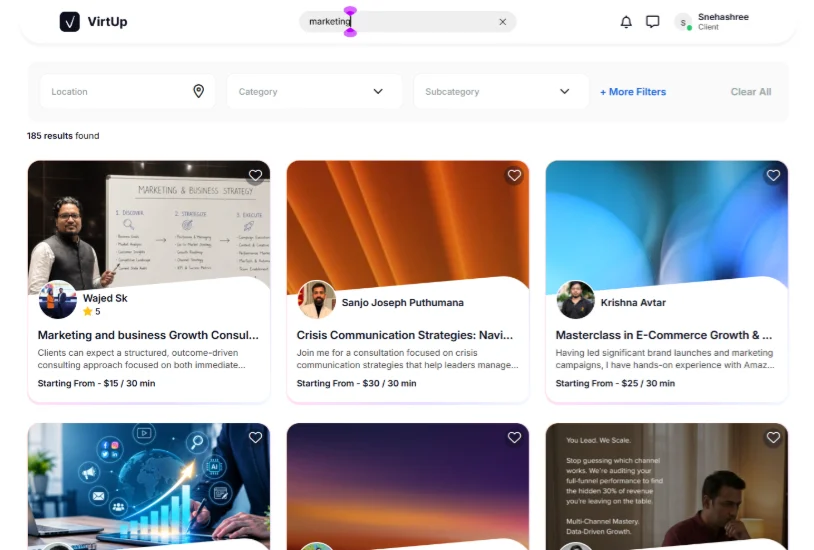Favorite the Sanjo Joseph Puthumana card
Image resolution: width=814 pixels, height=550 pixels.
514,176
